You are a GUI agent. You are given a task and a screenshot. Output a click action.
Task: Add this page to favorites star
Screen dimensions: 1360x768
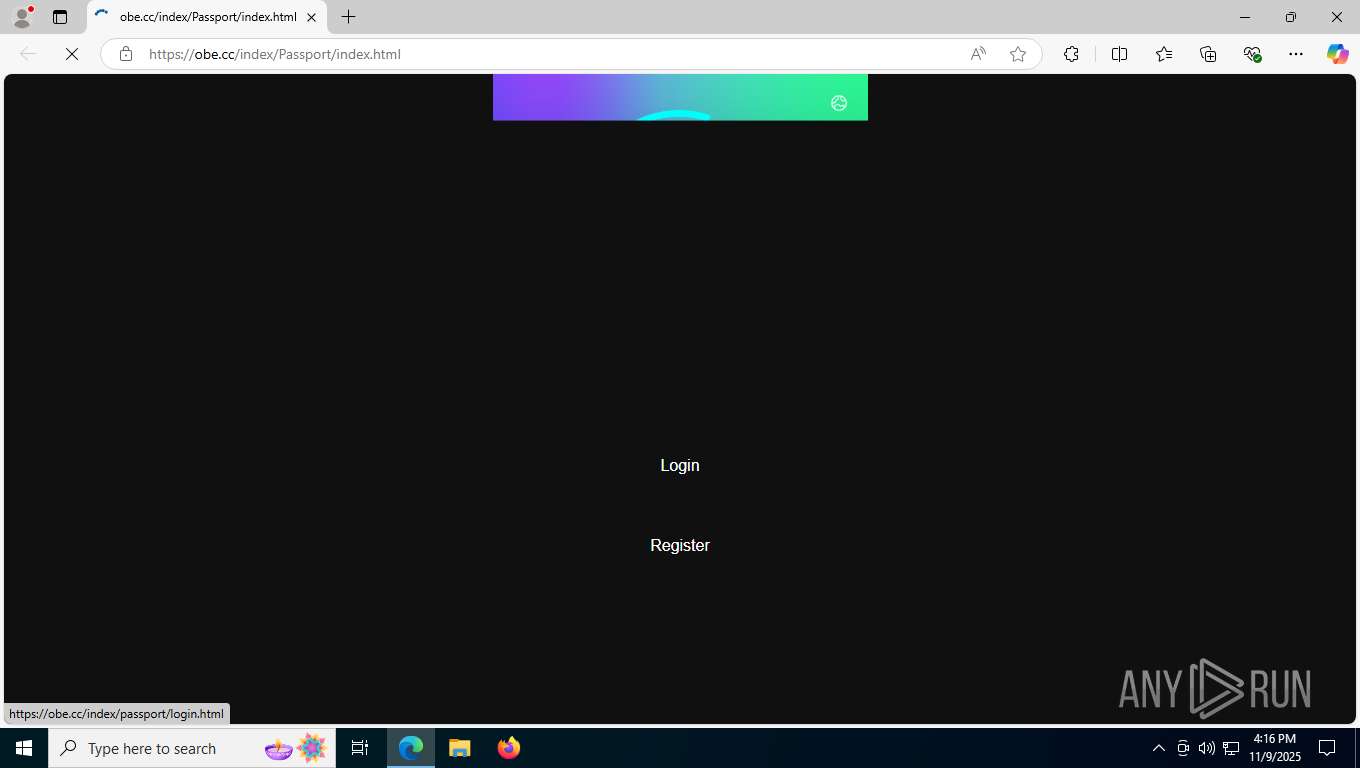pyautogui.click(x=1018, y=54)
